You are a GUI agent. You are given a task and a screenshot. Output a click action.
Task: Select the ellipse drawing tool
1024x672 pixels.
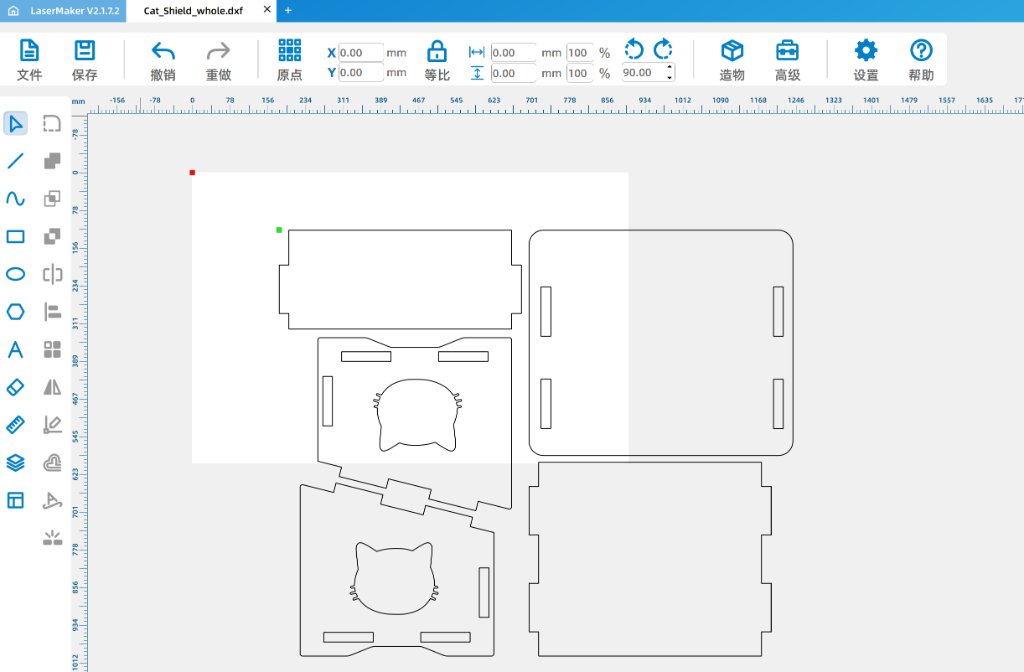point(14,273)
